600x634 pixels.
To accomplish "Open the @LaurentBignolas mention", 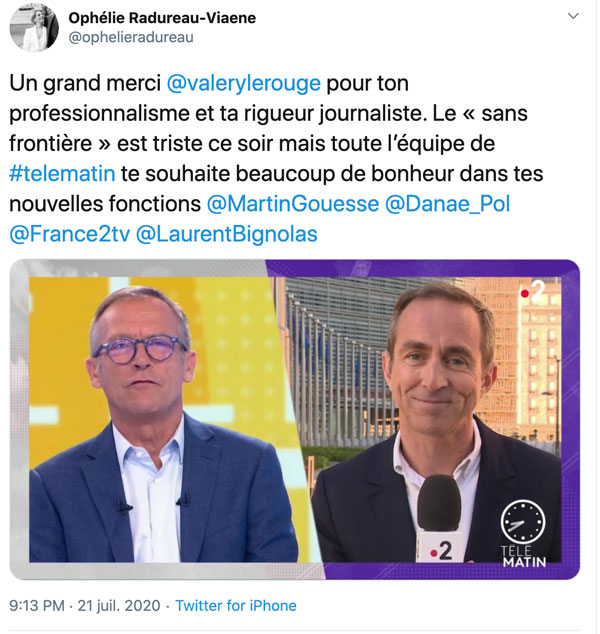I will [227, 235].
